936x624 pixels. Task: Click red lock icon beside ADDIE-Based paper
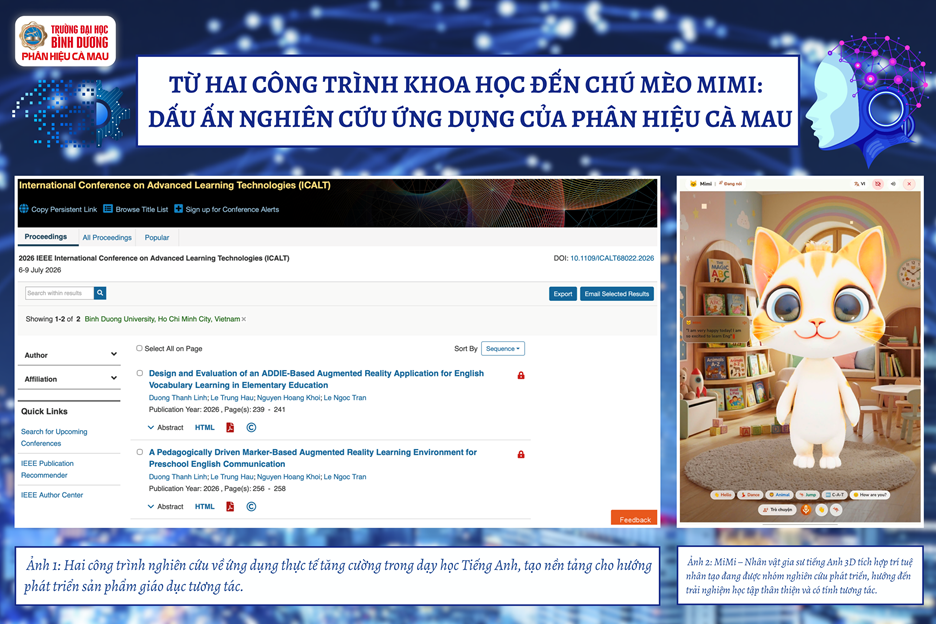pyautogui.click(x=521, y=376)
